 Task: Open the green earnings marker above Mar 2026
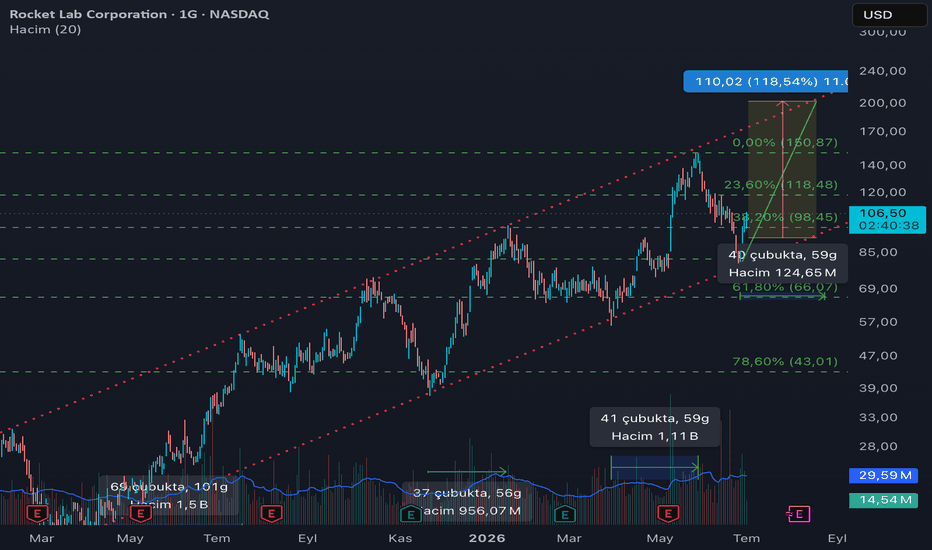[565, 514]
